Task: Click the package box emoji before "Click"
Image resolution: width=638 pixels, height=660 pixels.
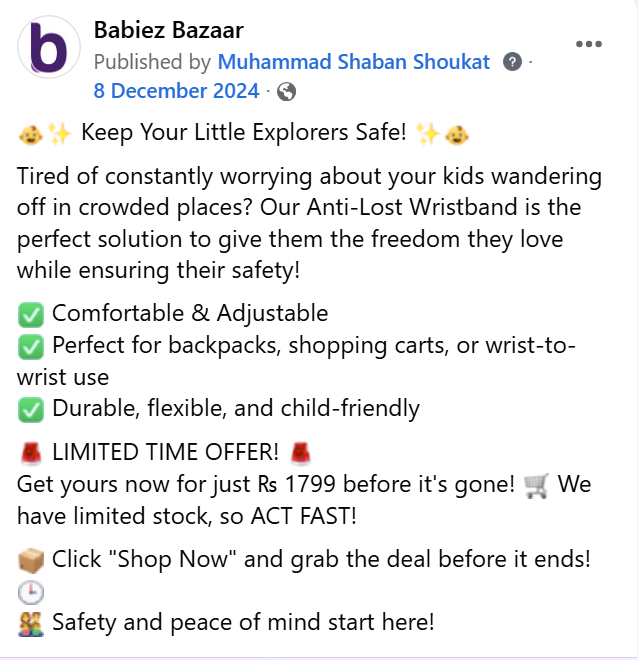Action: (x=31, y=559)
